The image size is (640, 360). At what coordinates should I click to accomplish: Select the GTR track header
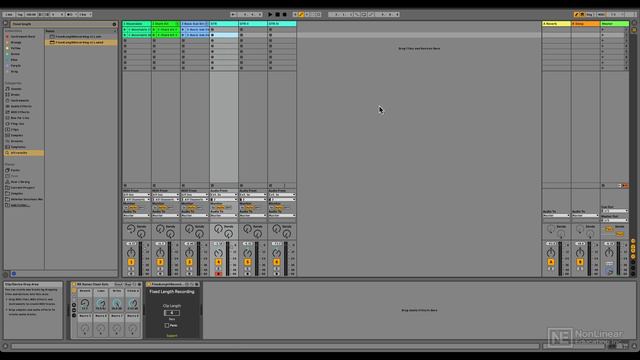click(224, 24)
